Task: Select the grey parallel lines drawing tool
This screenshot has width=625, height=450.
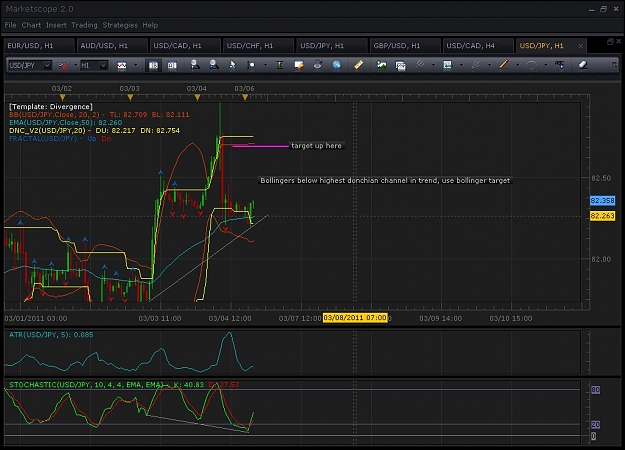Action: click(x=419, y=65)
